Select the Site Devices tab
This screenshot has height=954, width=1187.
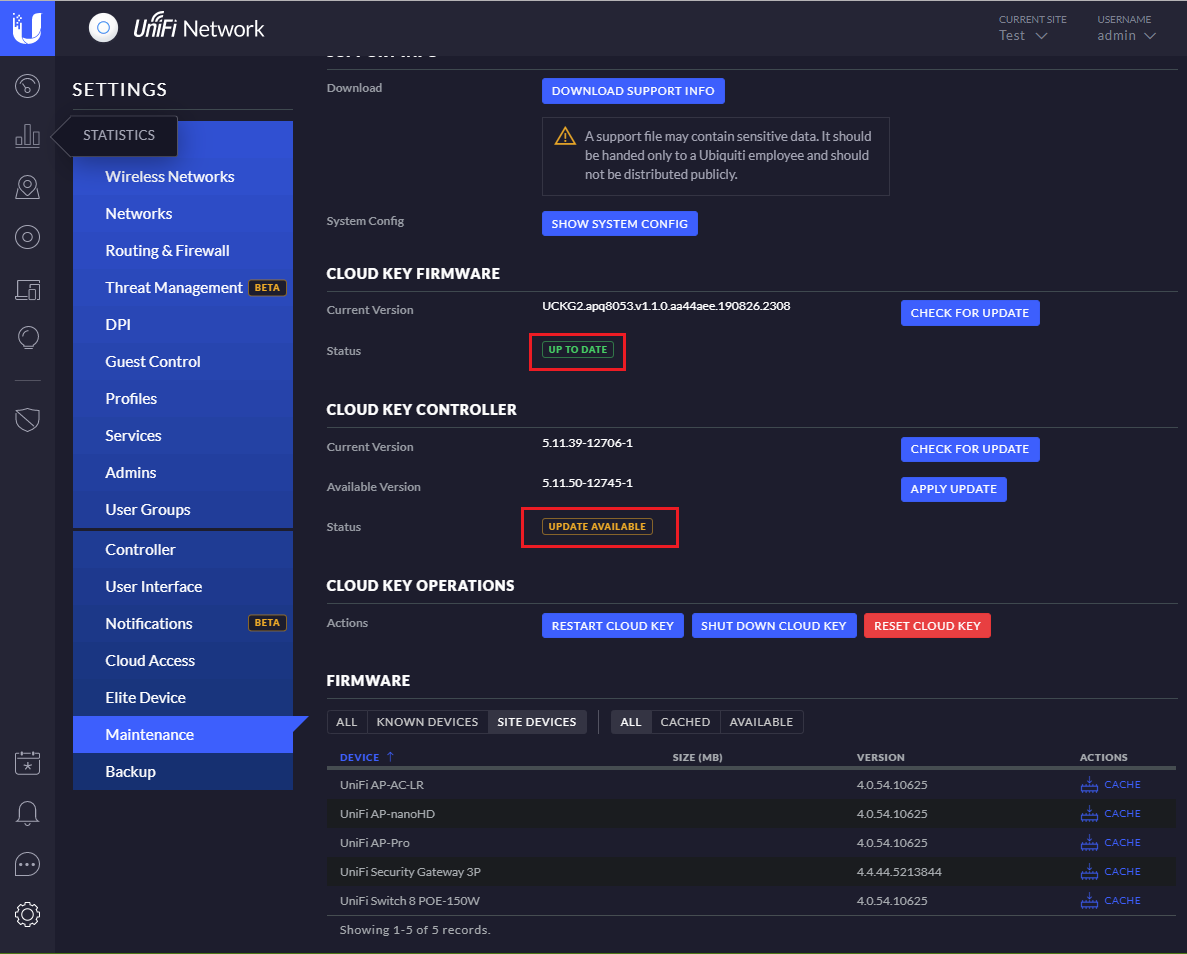tap(537, 722)
